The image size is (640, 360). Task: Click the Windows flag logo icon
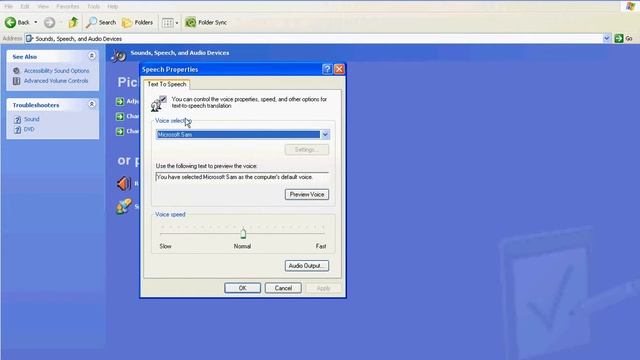(x=630, y=6)
